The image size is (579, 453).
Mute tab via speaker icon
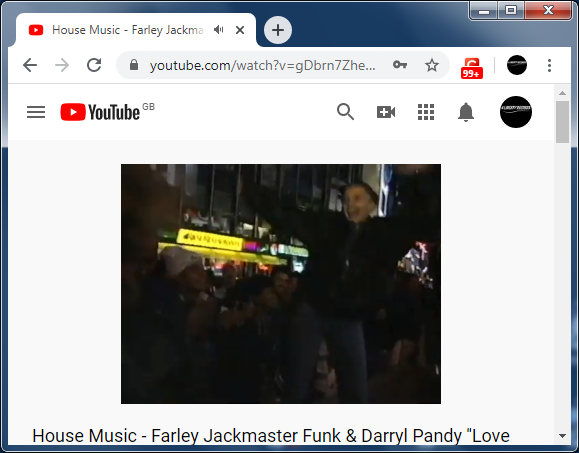(x=219, y=30)
